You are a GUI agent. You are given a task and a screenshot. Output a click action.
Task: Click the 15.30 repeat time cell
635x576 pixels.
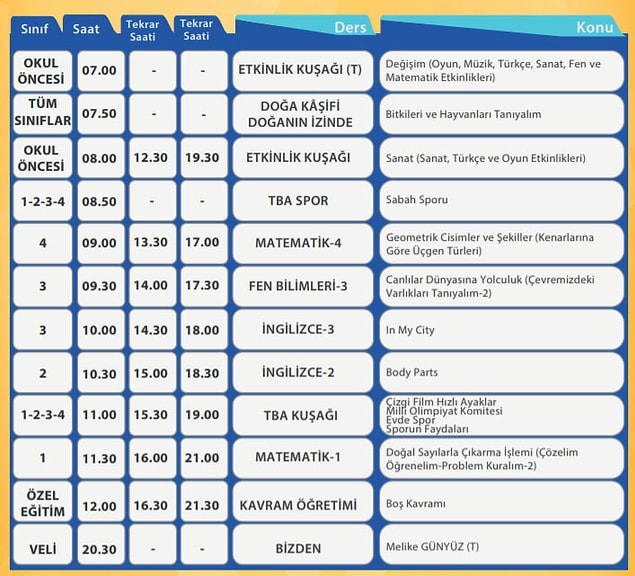click(x=153, y=416)
